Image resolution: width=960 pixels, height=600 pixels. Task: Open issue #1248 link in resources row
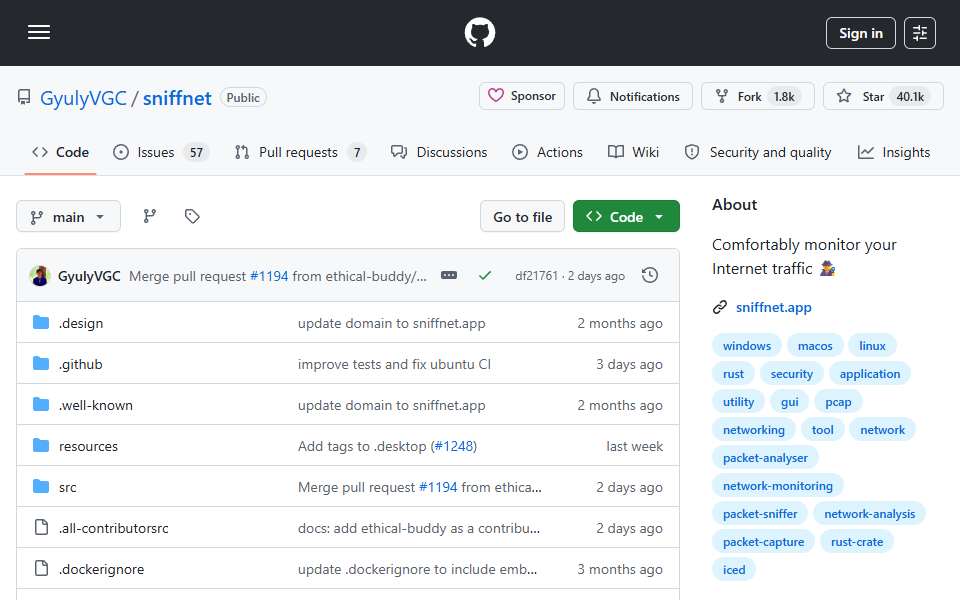tap(454, 446)
